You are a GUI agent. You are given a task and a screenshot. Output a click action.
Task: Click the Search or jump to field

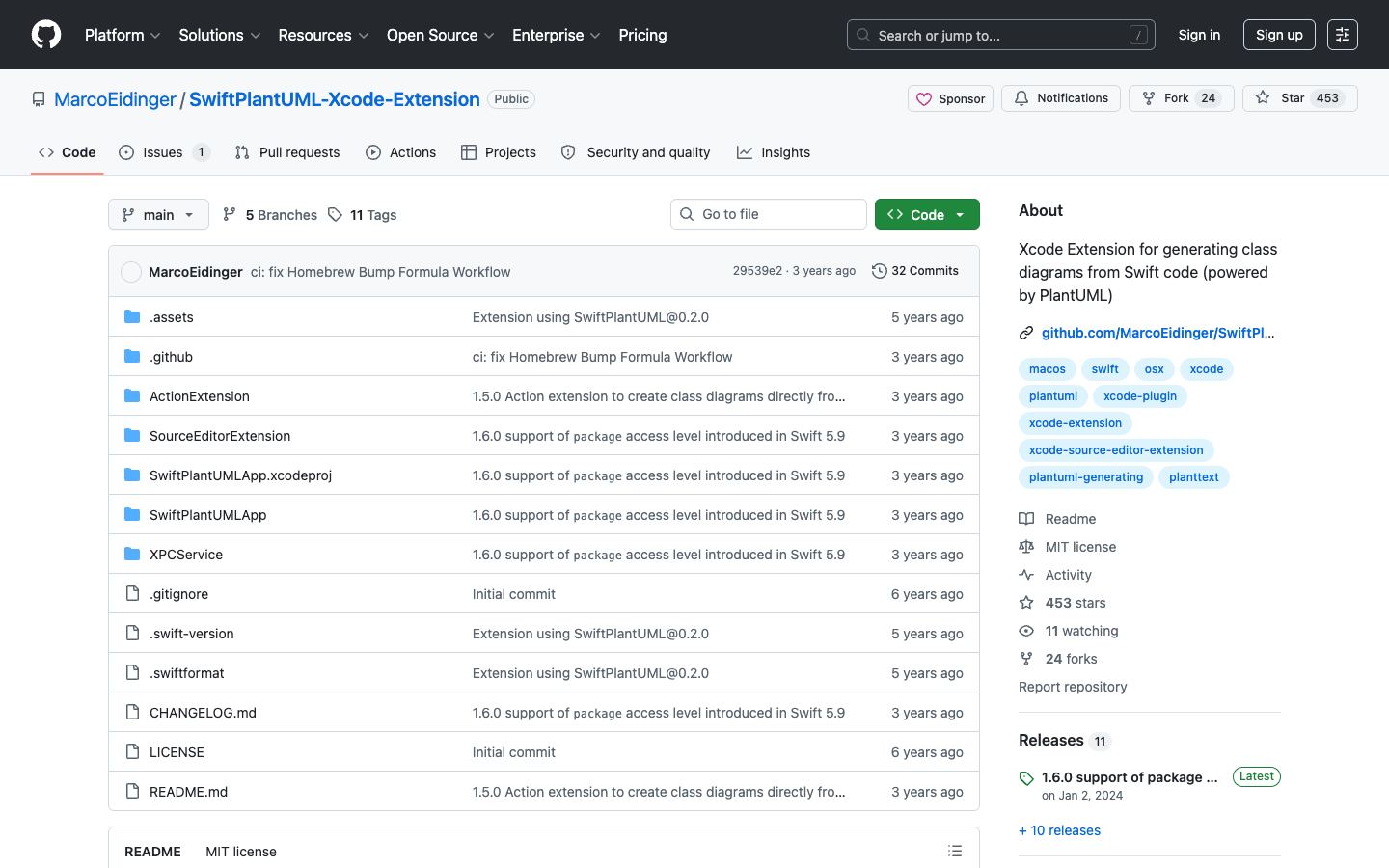pos(1001,35)
